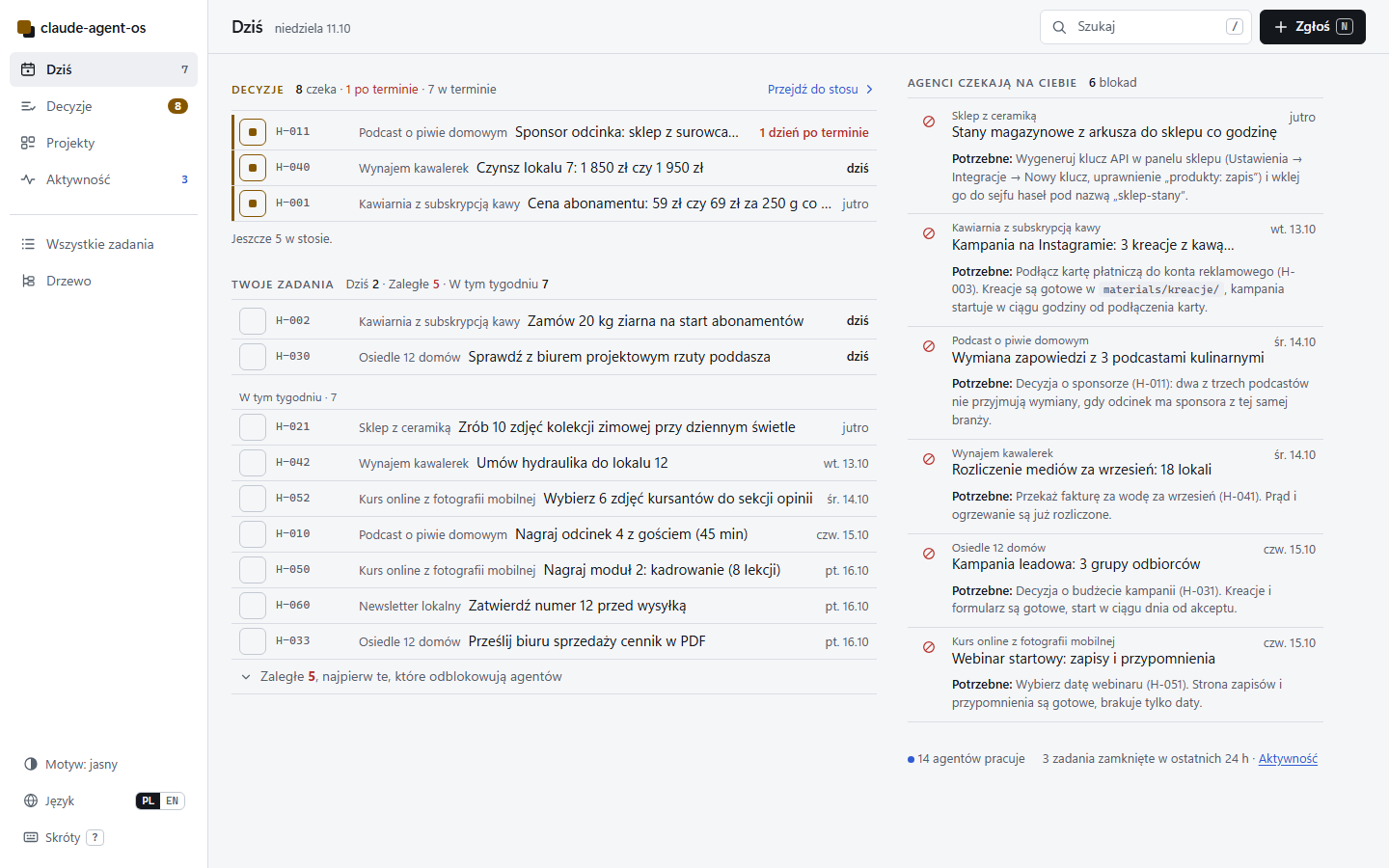Expand the Zaległe 5 overdue section
Viewport: 1389px width, 868px height.
coord(554,677)
